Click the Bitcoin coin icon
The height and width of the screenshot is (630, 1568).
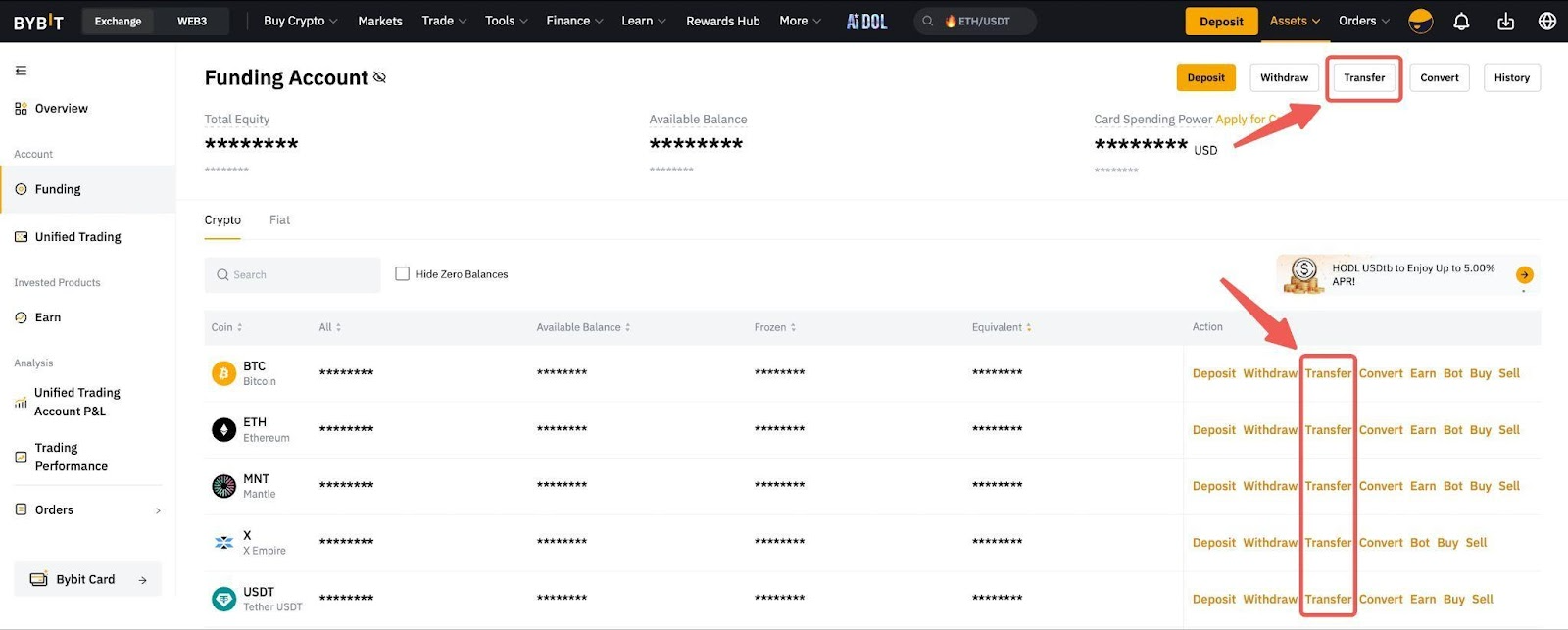224,373
